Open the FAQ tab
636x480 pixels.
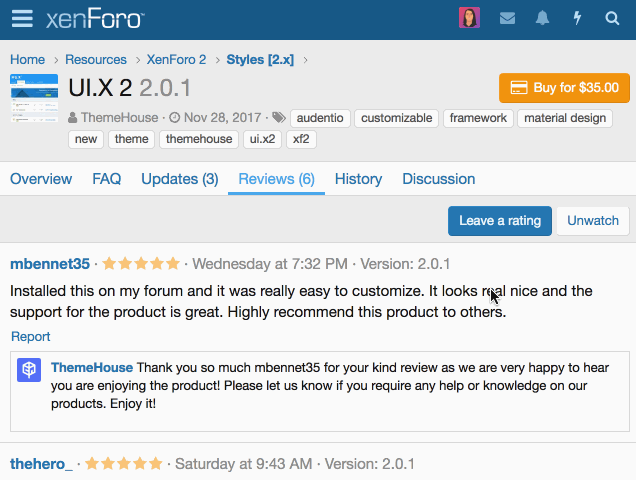coord(106,179)
